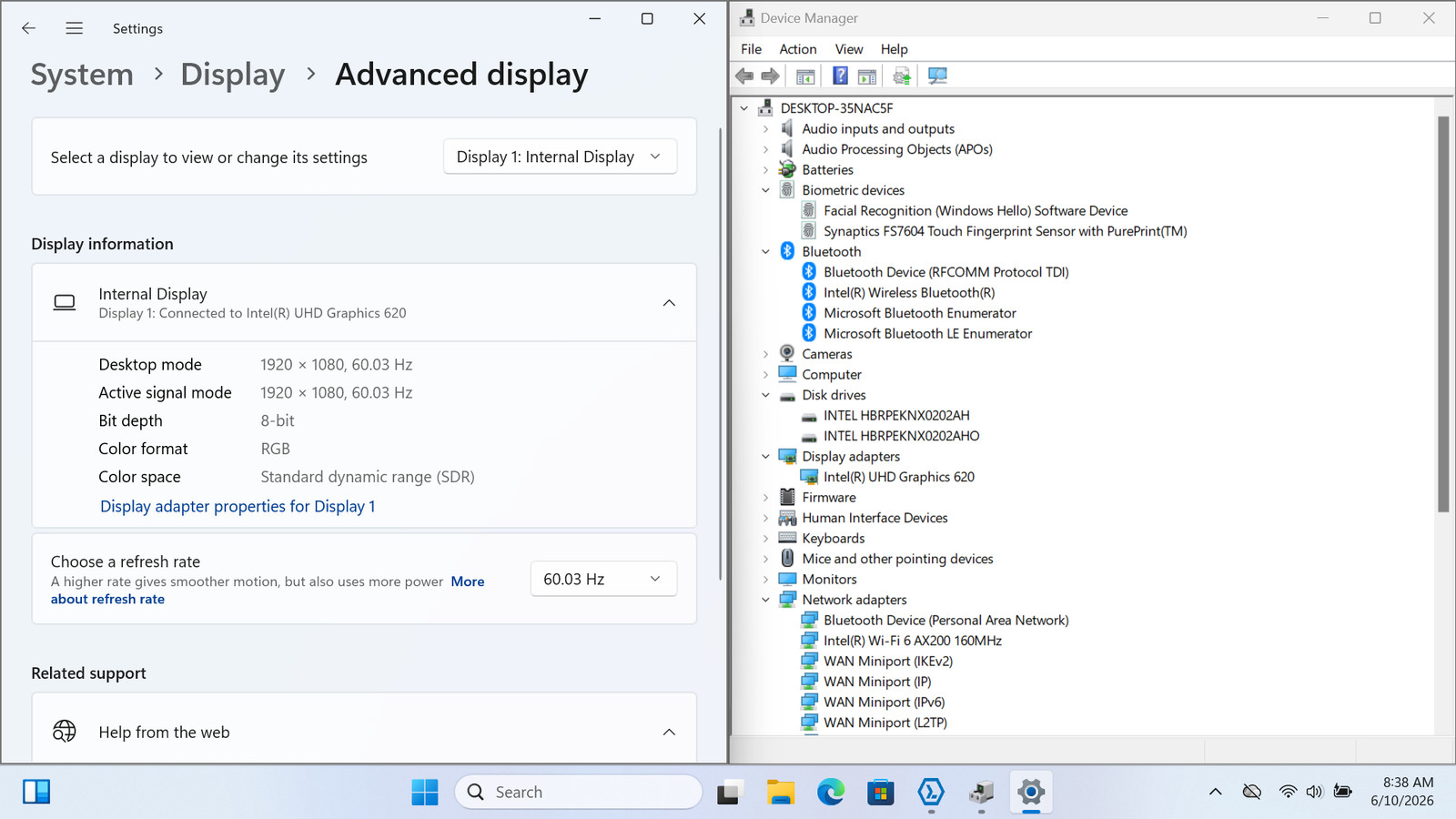Open the Settings navigation hamburger menu
This screenshot has height=819, width=1456.
click(75, 28)
